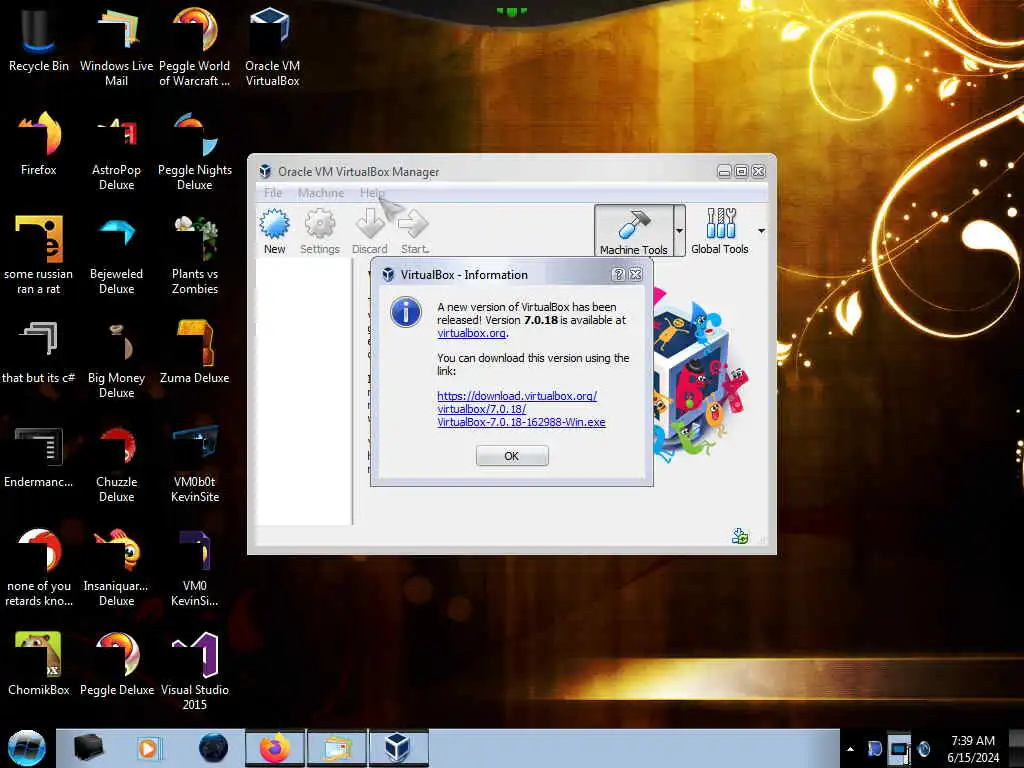Select the Peggle Nights Deluxe desktop icon
The height and width of the screenshot is (768, 1024).
195,152
